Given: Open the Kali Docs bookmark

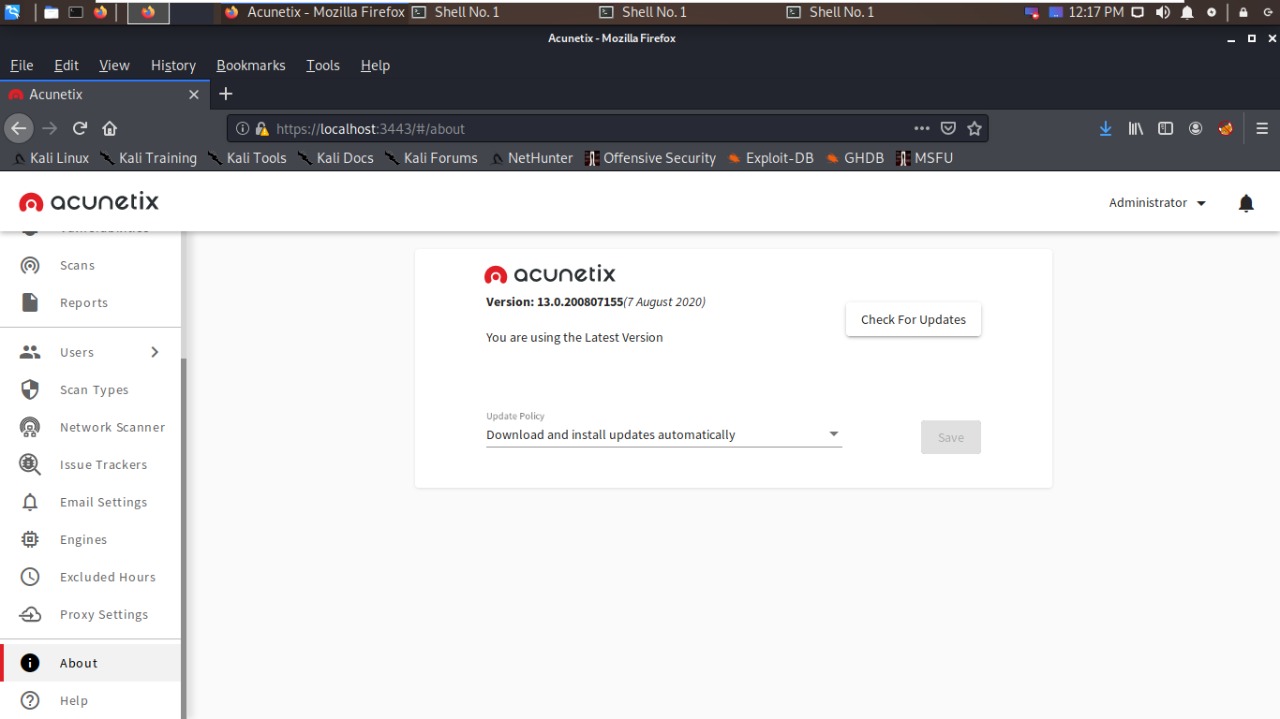Looking at the screenshot, I should coord(336,158).
